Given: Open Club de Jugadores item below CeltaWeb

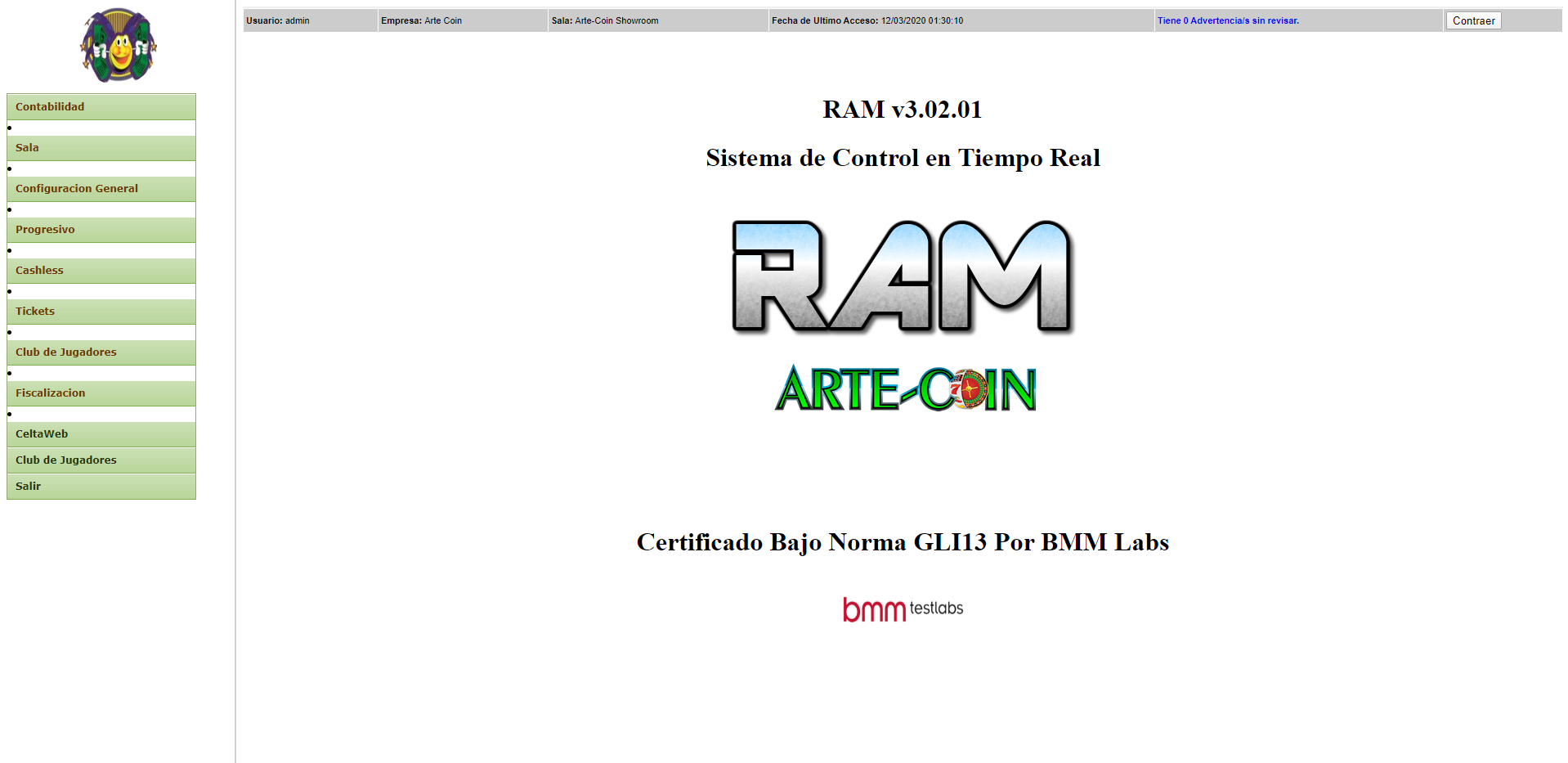Looking at the screenshot, I should (101, 460).
